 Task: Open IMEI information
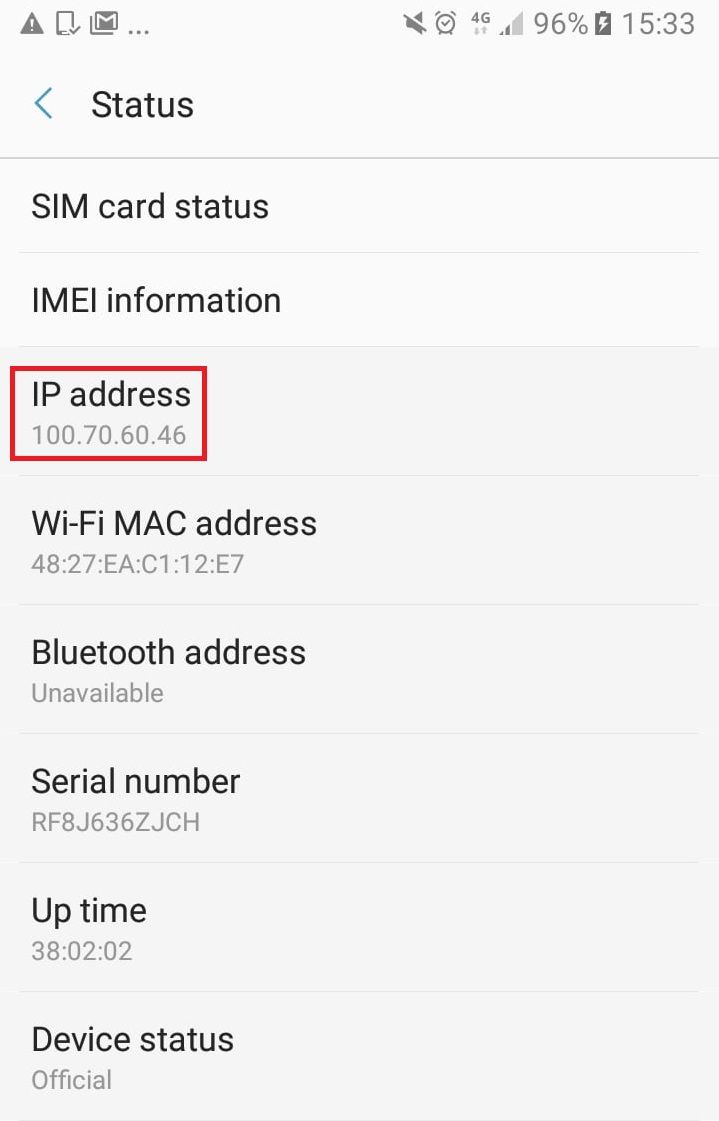point(360,300)
